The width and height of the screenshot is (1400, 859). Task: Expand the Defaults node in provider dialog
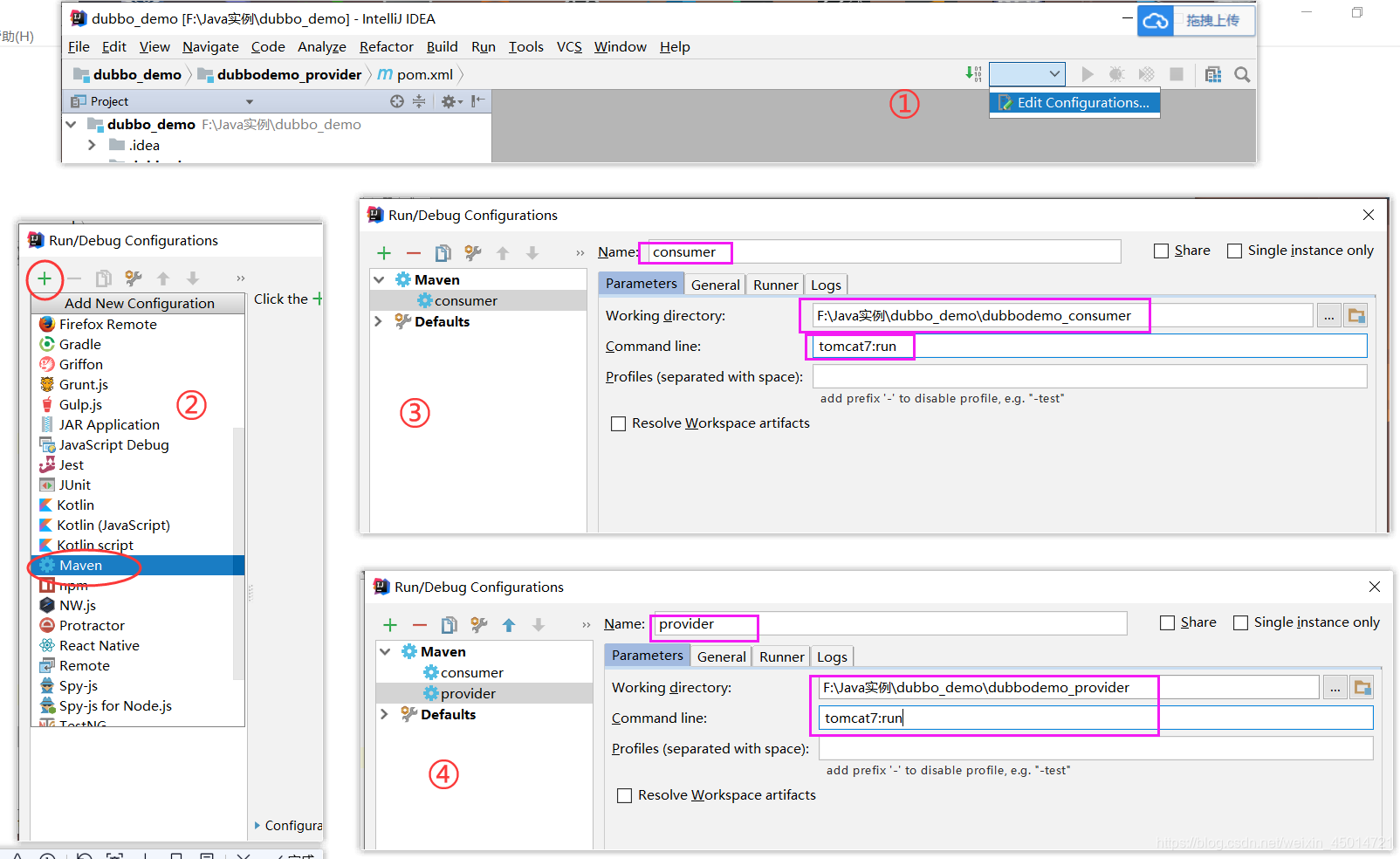click(x=384, y=714)
